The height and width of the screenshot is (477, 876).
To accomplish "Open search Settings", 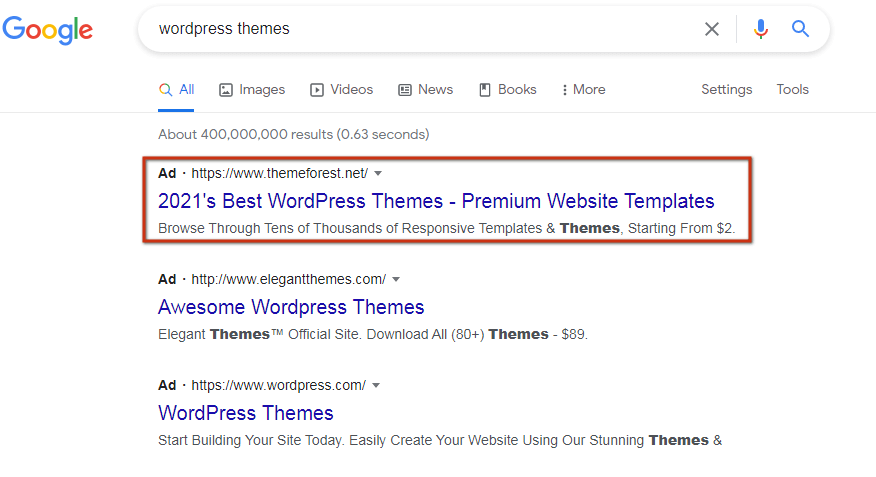I will [x=726, y=89].
